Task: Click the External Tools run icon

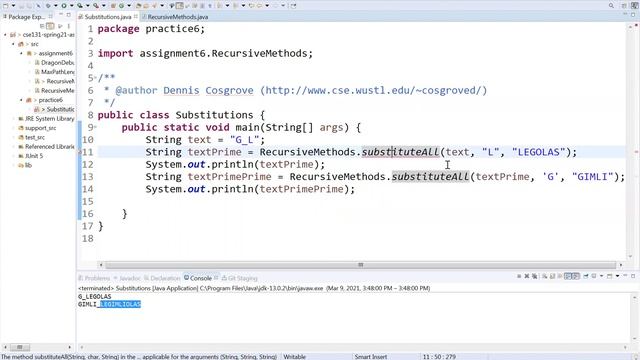Action: pos(96,6)
